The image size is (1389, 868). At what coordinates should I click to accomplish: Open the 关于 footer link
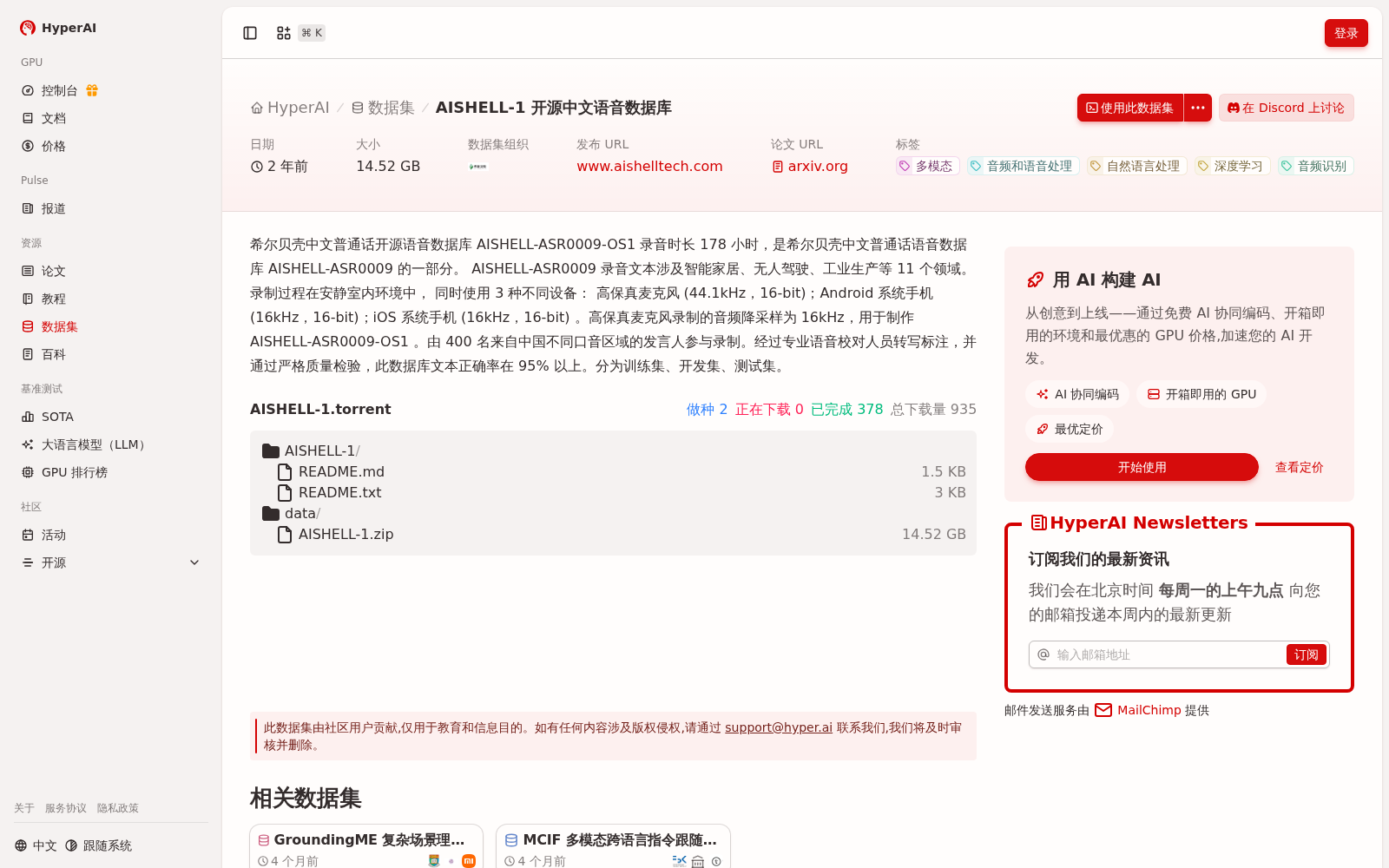tap(24, 808)
